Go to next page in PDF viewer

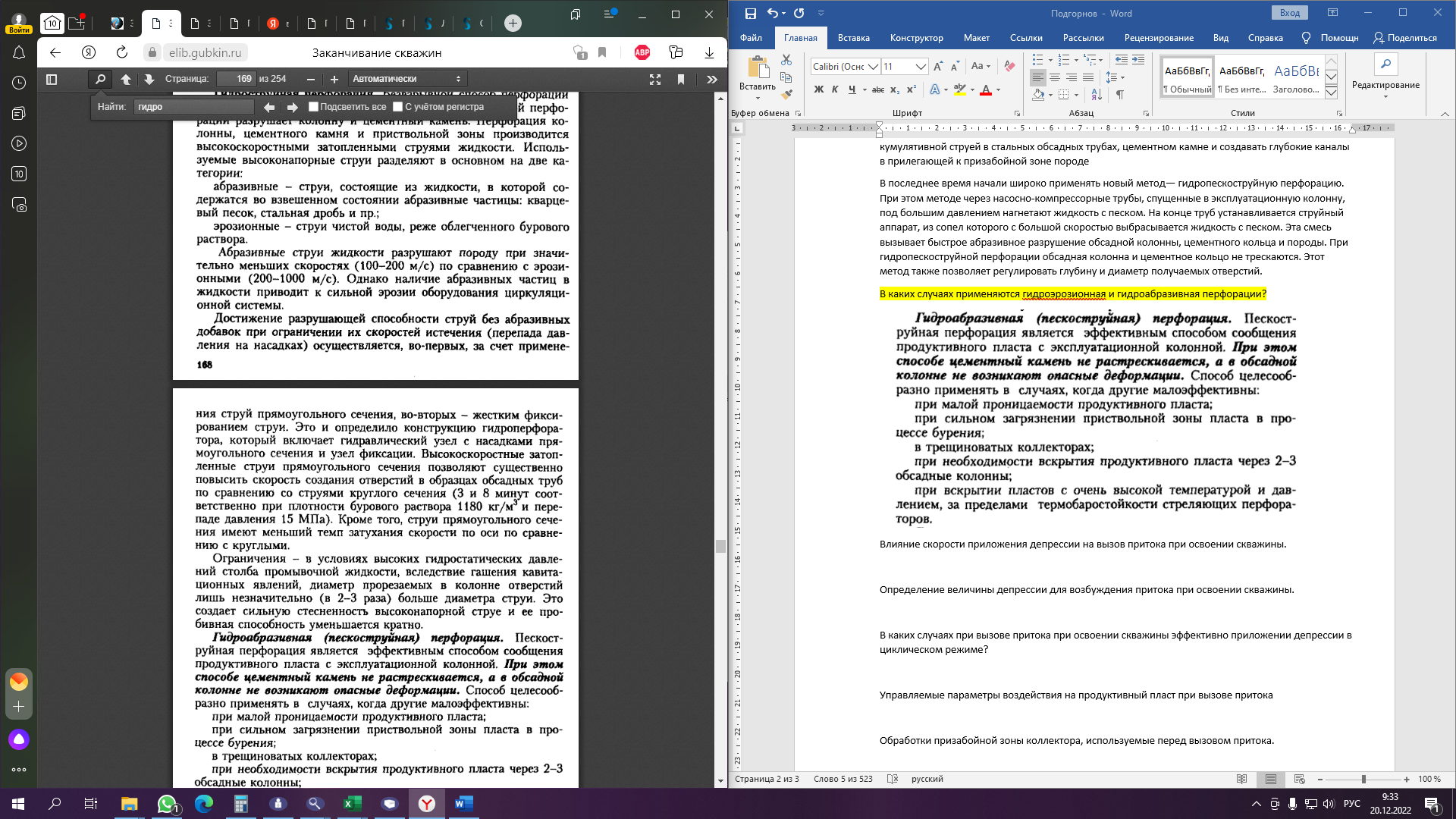[149, 79]
